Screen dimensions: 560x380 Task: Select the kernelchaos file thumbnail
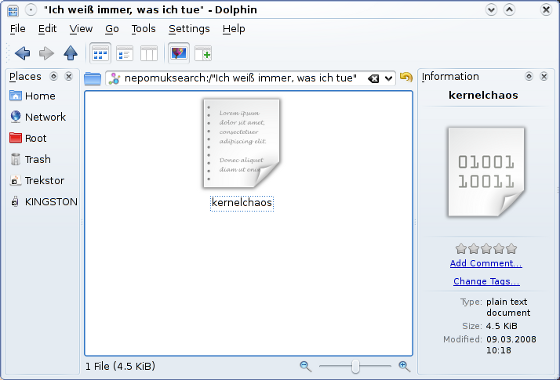click(241, 143)
